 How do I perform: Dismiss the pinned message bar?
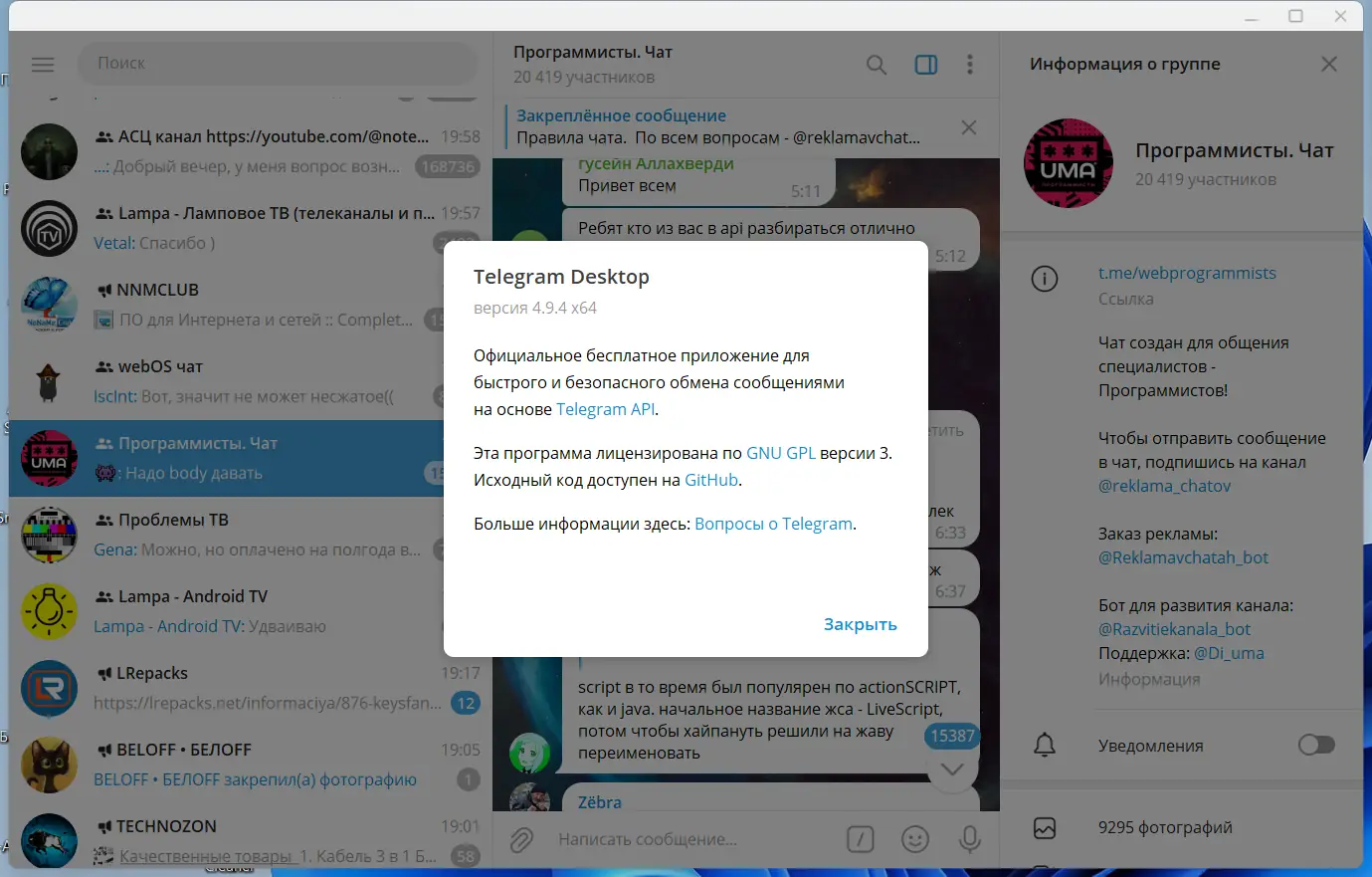coord(969,127)
